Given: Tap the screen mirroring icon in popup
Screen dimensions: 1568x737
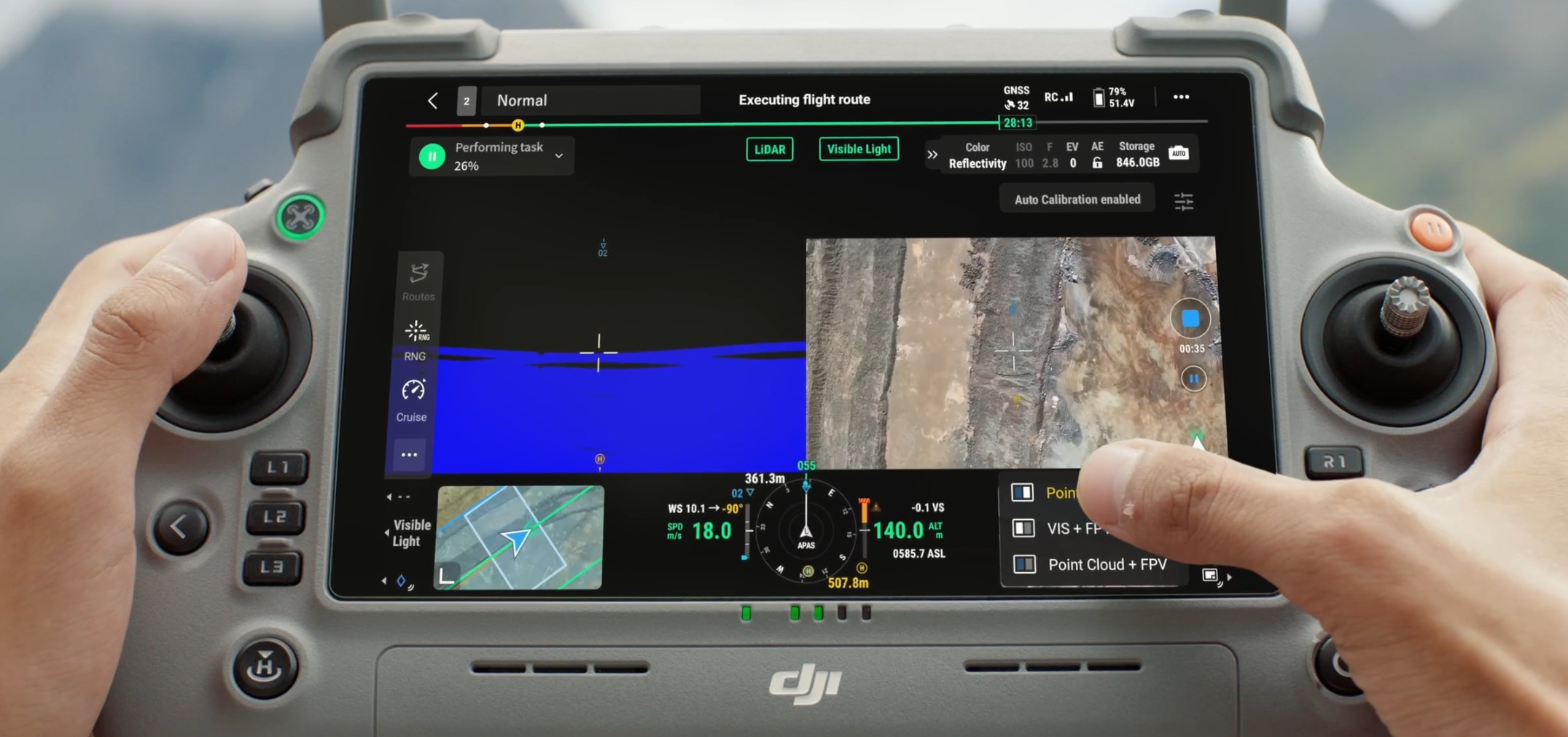Looking at the screenshot, I should point(1209,575).
